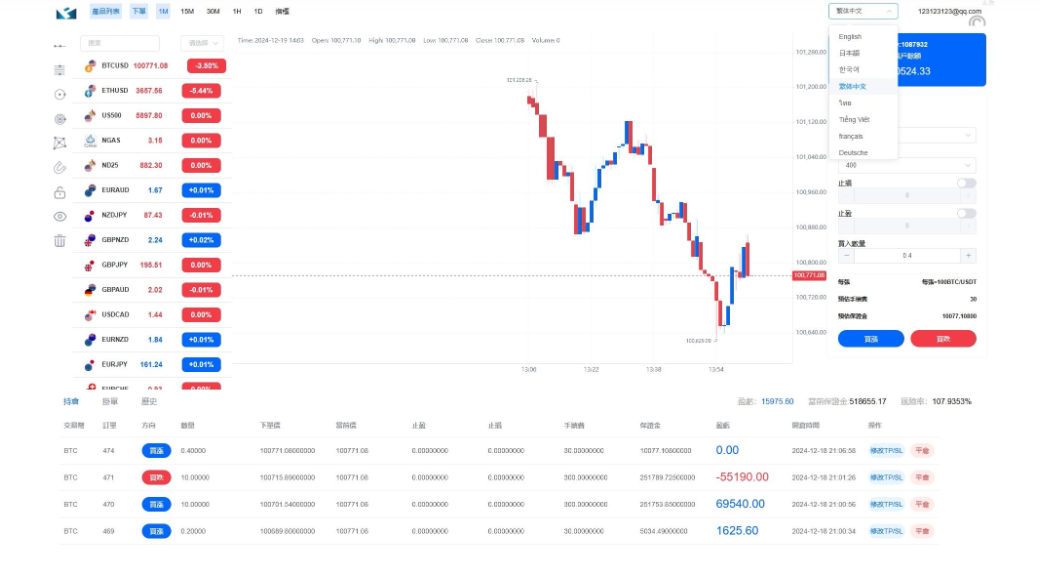This screenshot has width=1040, height=574.
Task: Click the plus stepper for buy quantity
Action: point(967,255)
